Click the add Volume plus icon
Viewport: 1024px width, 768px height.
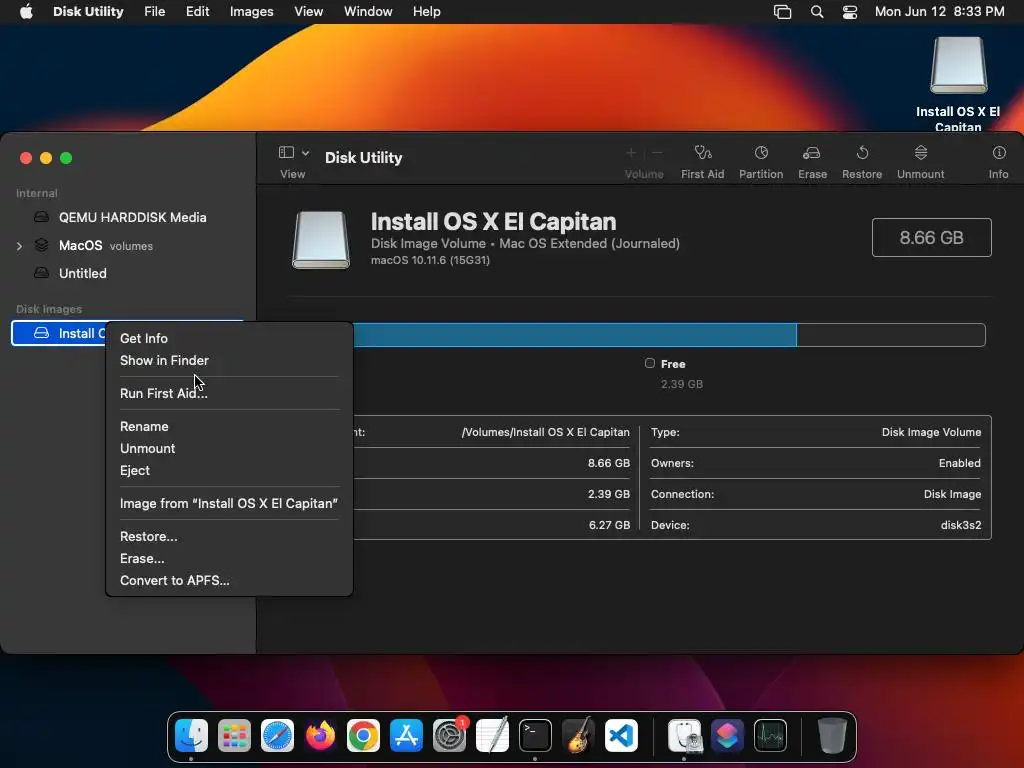point(631,153)
